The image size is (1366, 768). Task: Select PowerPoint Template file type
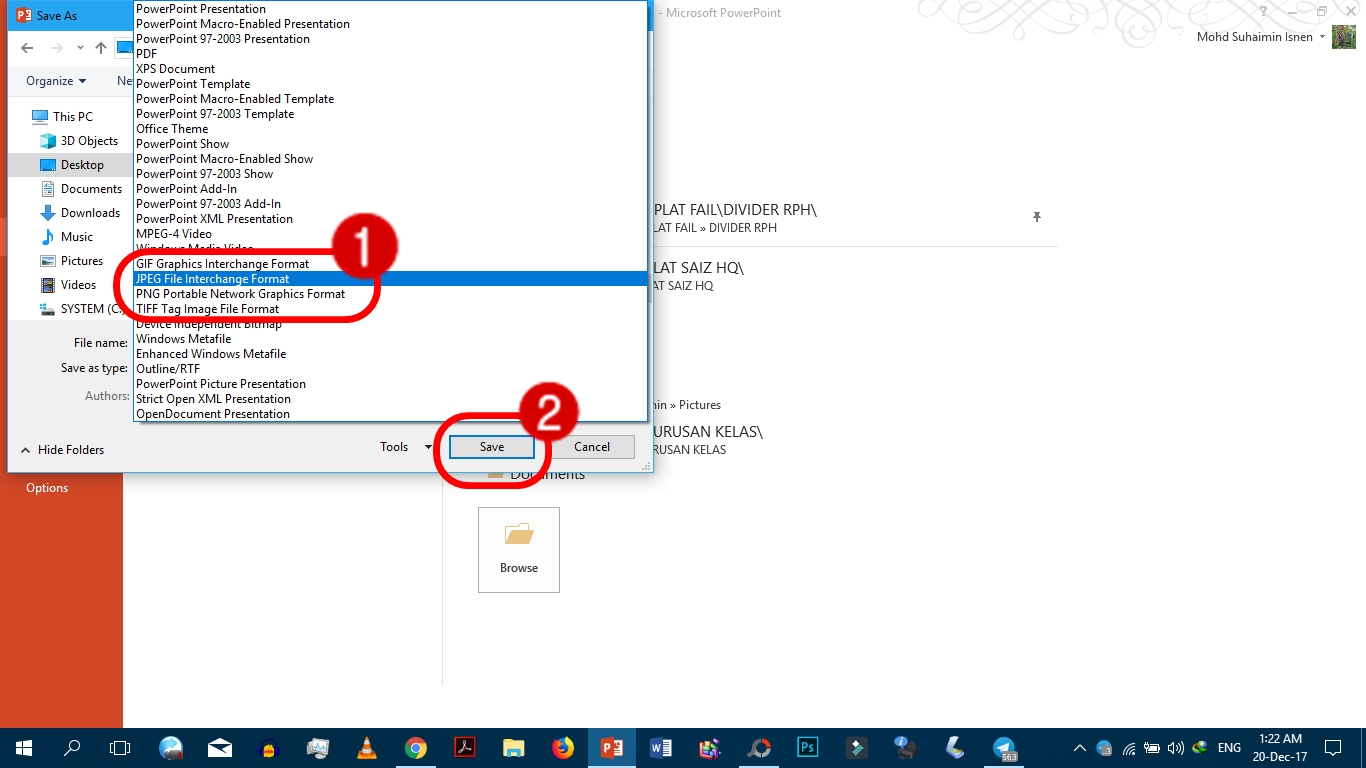click(x=391, y=84)
